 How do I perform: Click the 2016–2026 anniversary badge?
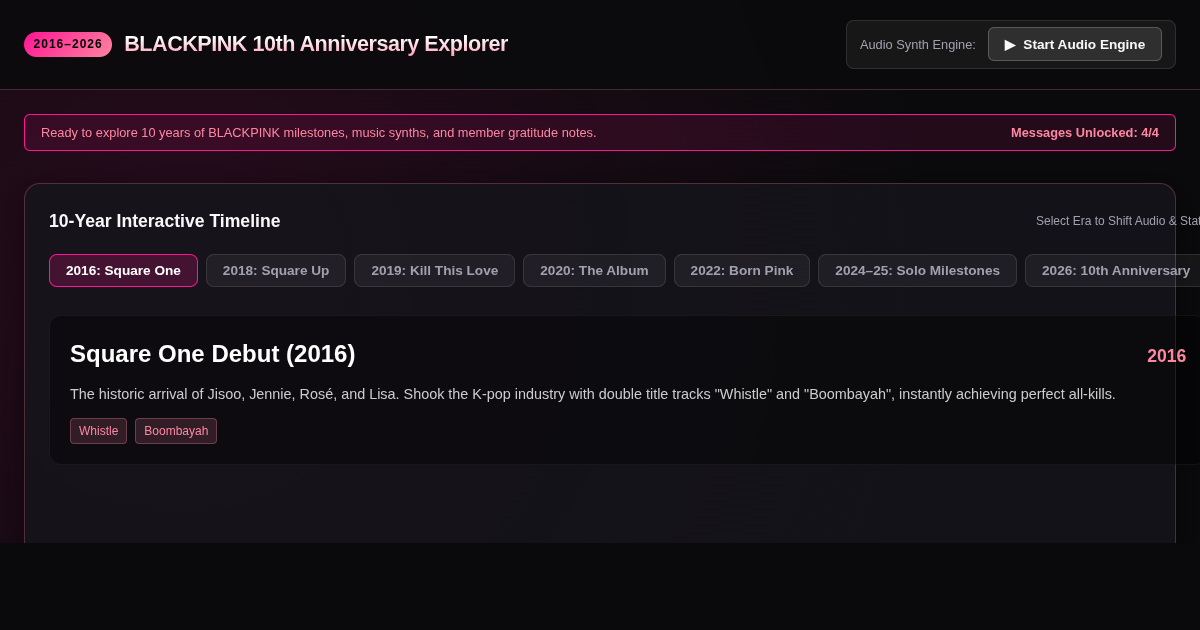point(68,44)
